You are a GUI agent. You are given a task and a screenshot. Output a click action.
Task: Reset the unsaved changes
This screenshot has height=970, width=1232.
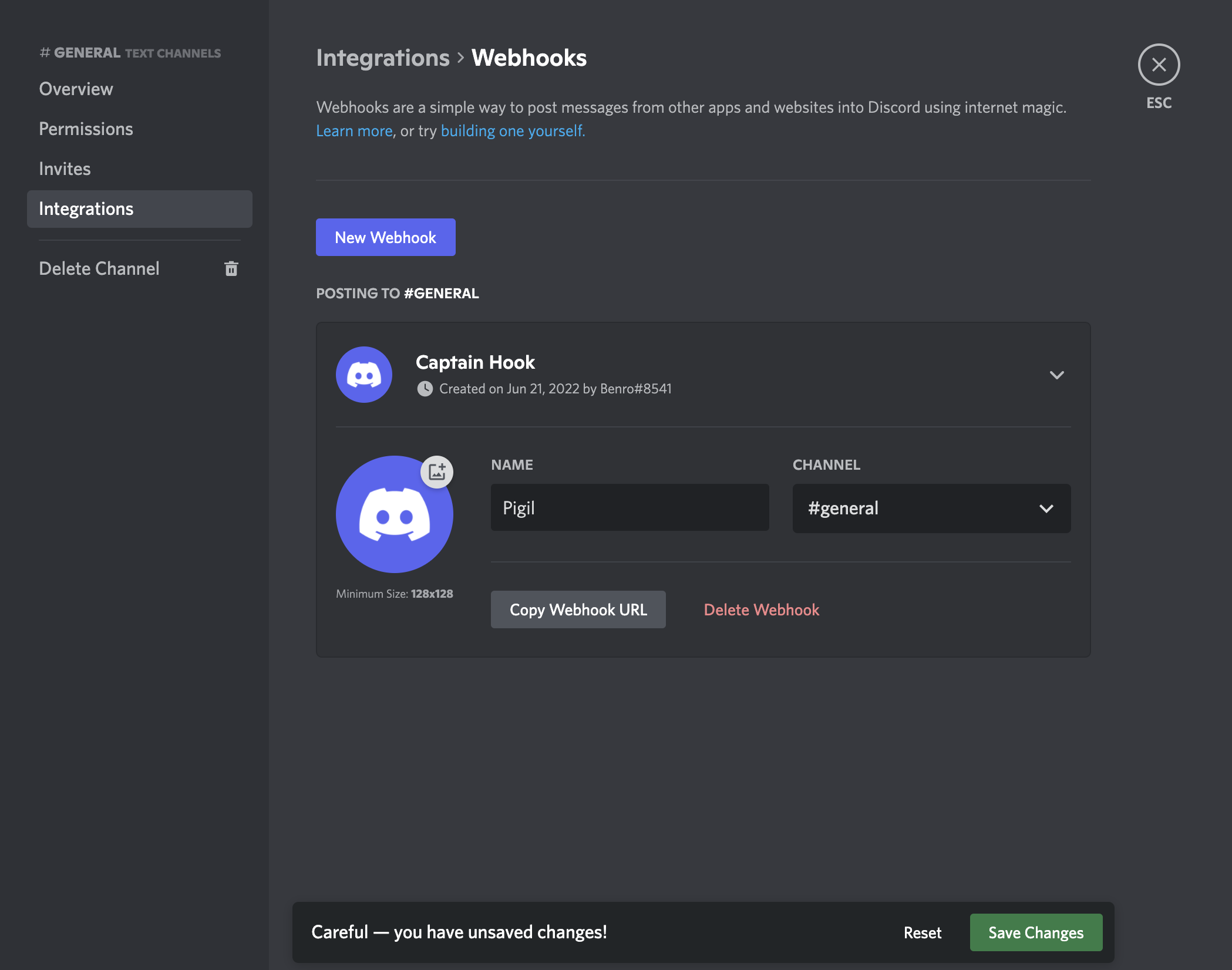[922, 932]
